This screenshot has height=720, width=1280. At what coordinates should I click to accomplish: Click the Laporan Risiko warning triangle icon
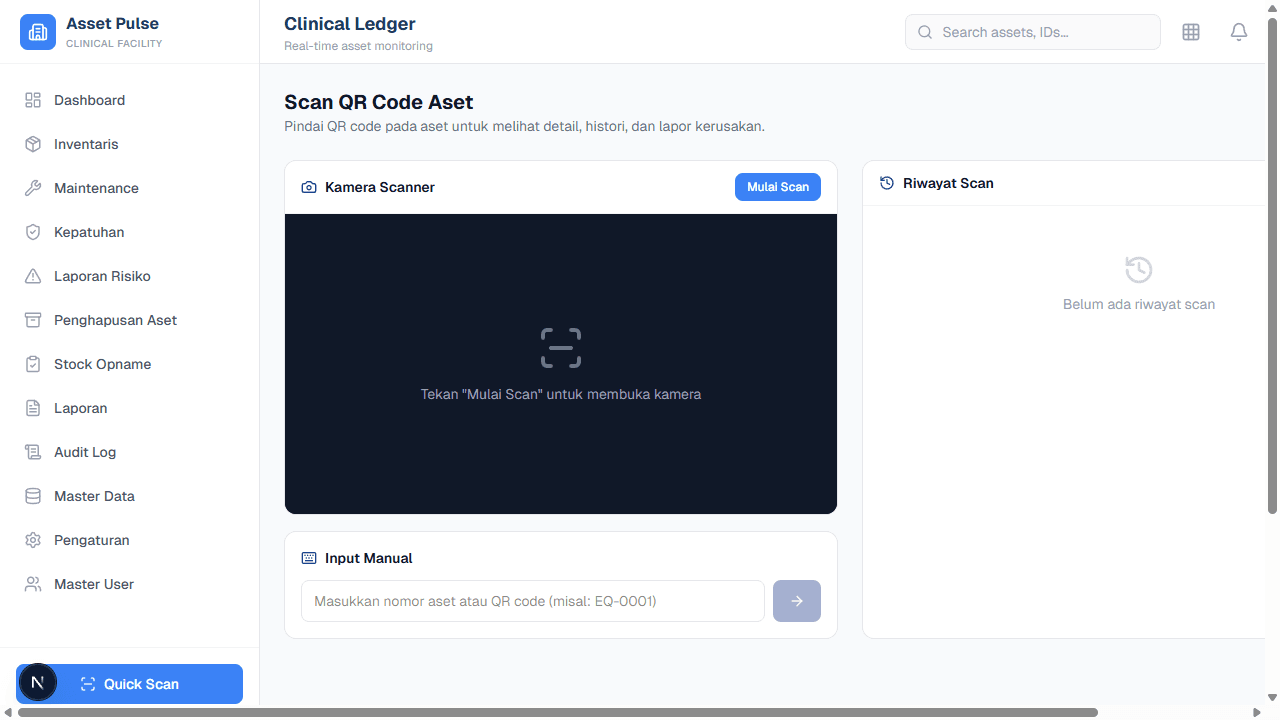click(33, 276)
